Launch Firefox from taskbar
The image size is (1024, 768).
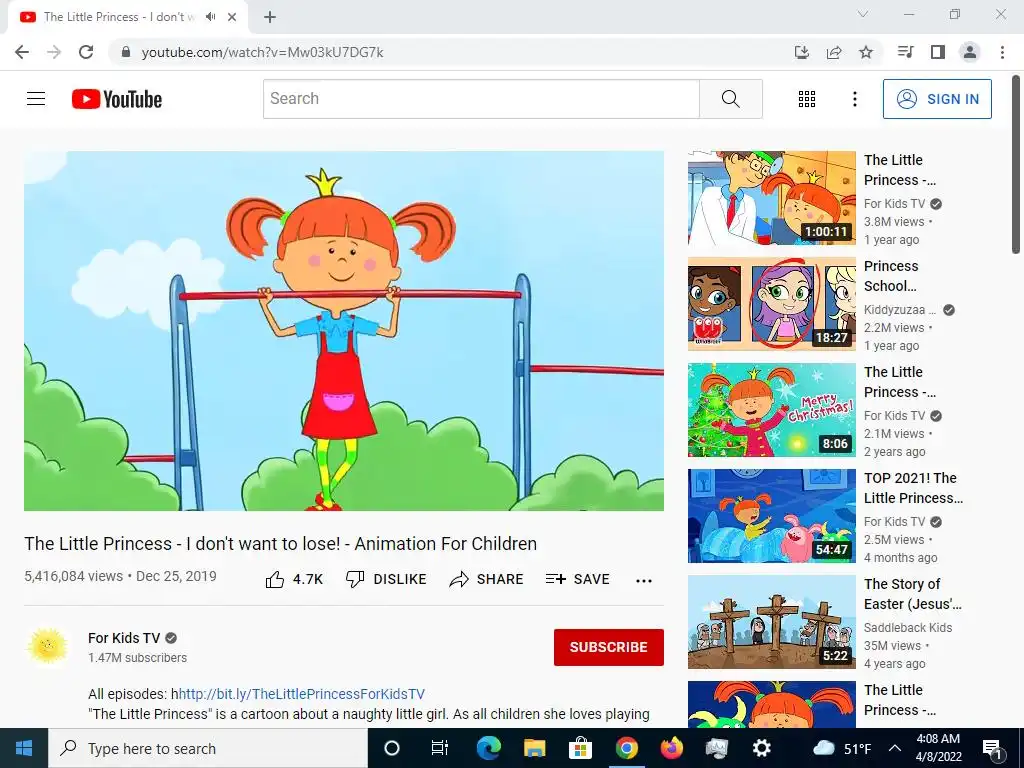pyautogui.click(x=671, y=748)
